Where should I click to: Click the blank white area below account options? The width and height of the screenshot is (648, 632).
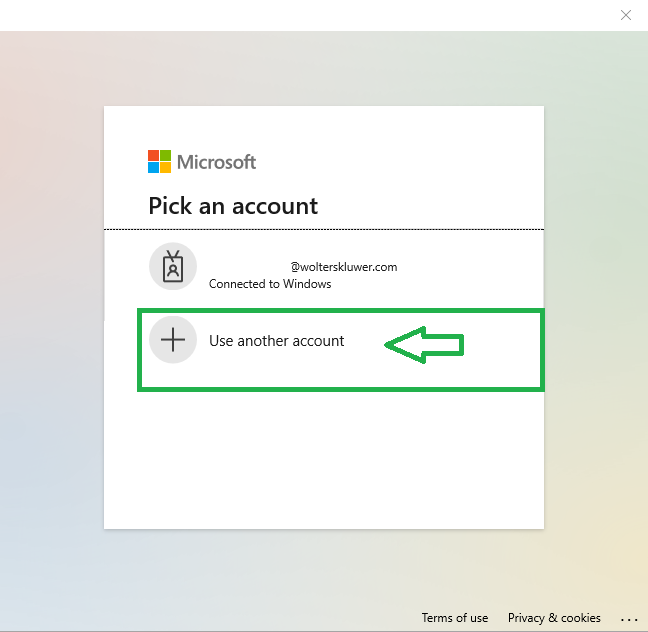coord(324,460)
